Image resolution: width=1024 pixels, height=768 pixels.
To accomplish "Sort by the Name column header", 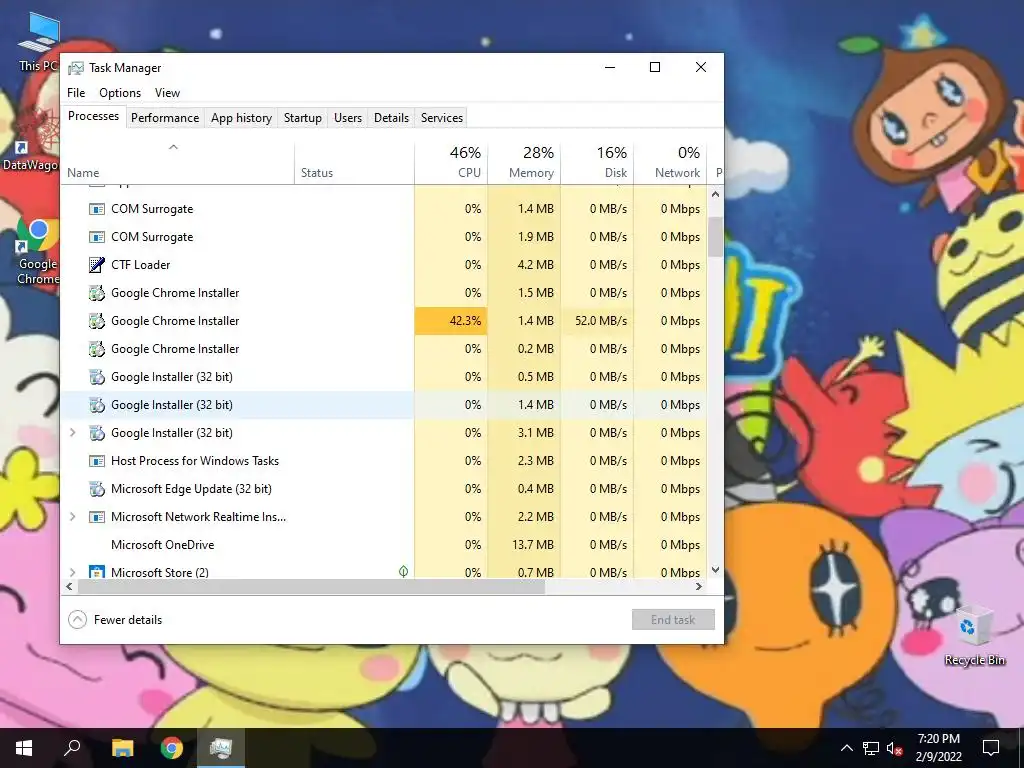I will click(178, 162).
